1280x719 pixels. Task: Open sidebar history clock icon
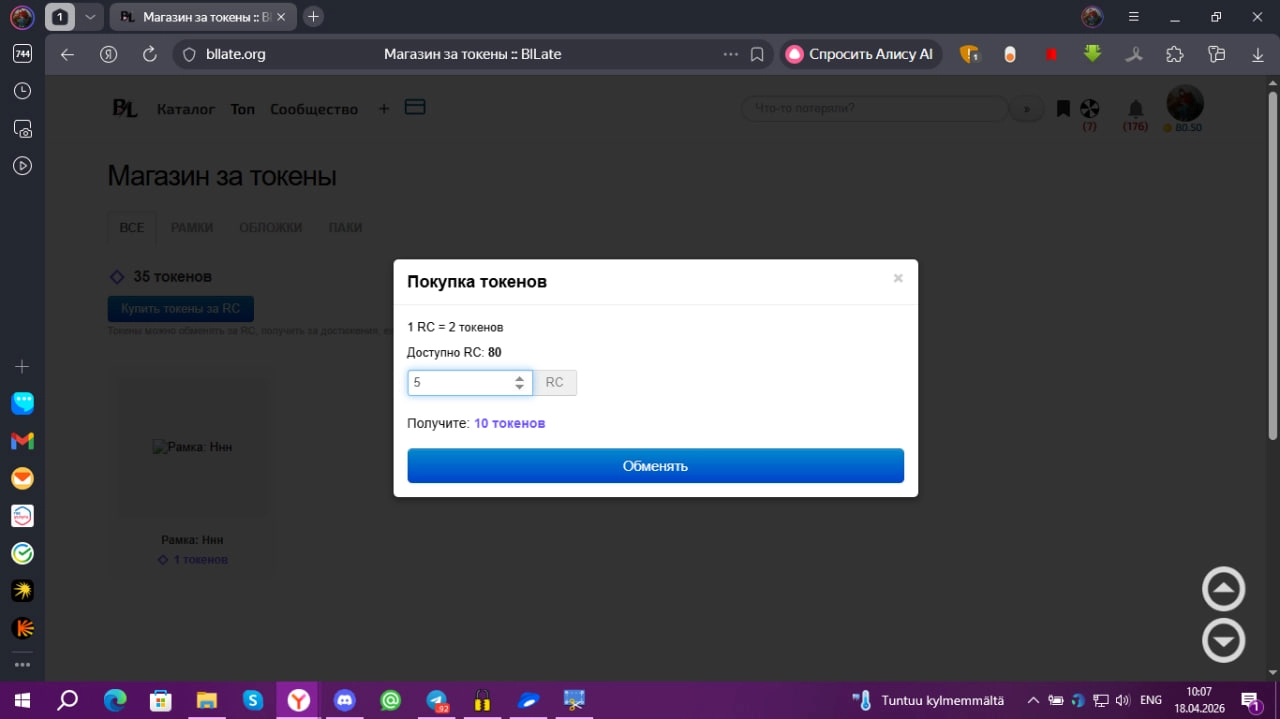(x=22, y=91)
